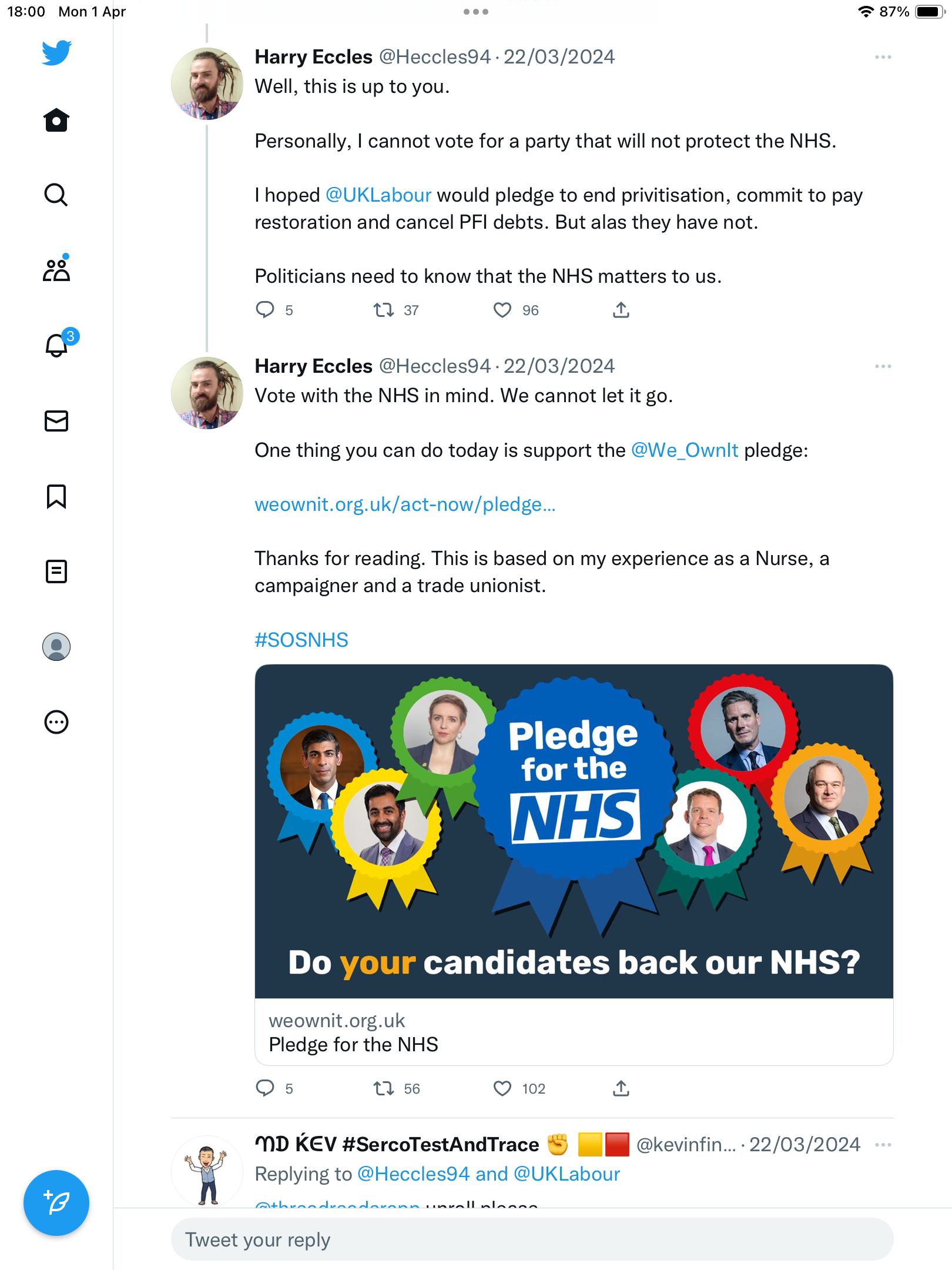Screen dimensions: 952x1270
Task: Open More circle menu in sidebar
Action: [56, 722]
